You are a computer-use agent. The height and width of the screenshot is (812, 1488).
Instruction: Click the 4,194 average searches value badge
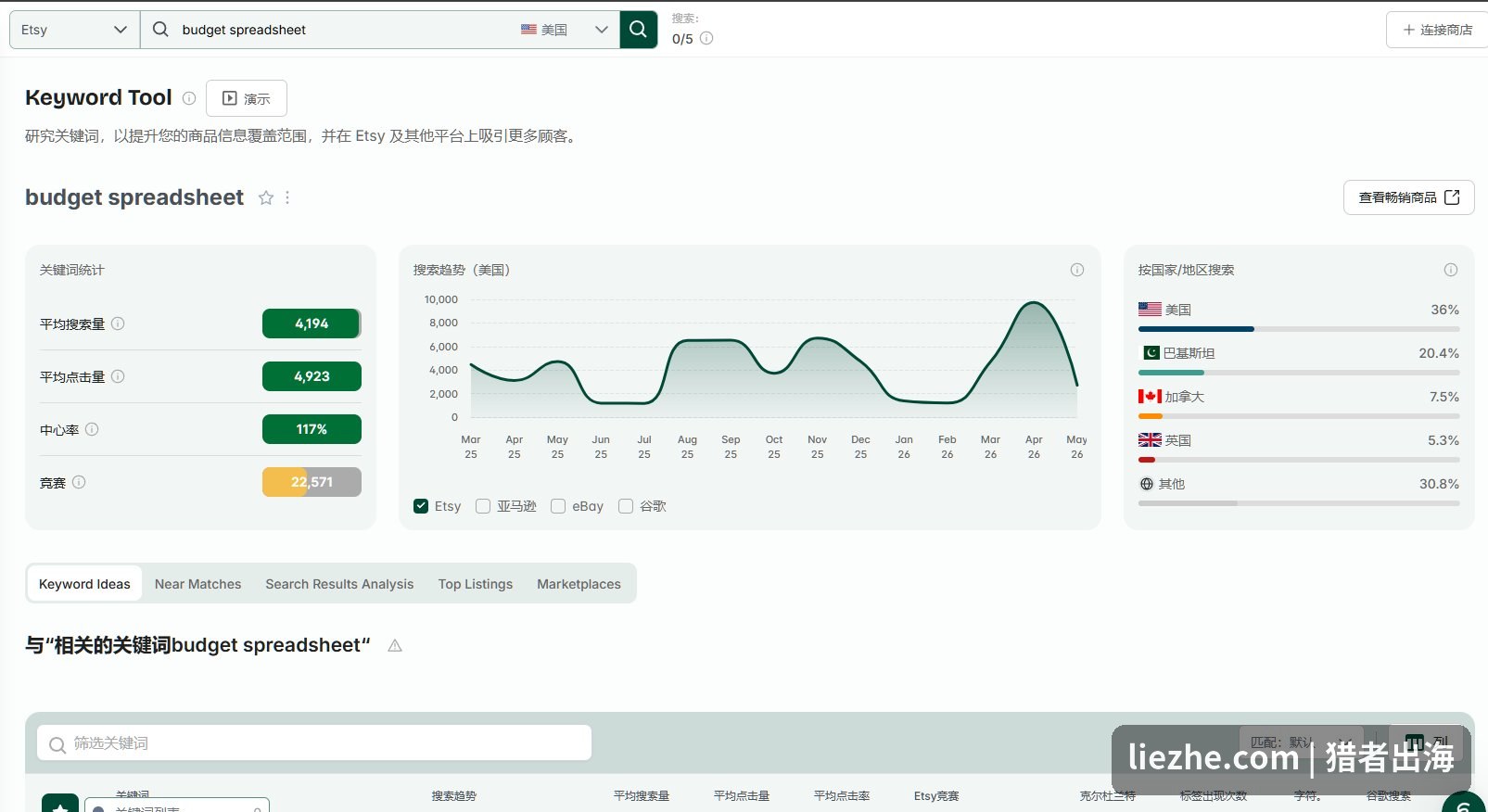click(312, 324)
